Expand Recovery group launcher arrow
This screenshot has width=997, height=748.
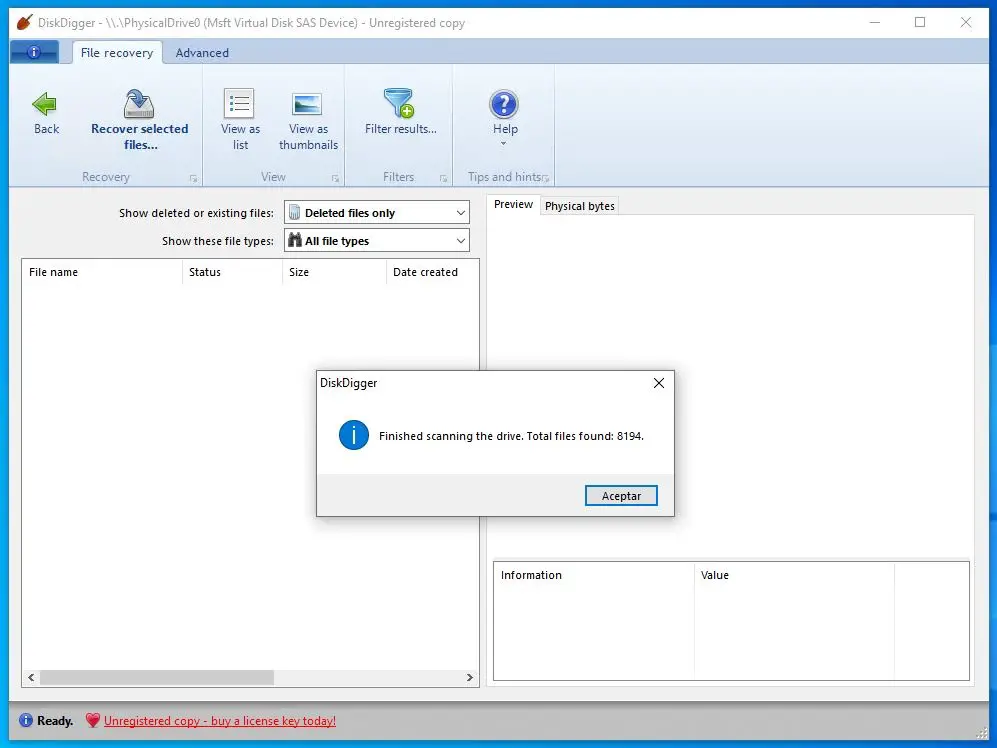tap(193, 179)
